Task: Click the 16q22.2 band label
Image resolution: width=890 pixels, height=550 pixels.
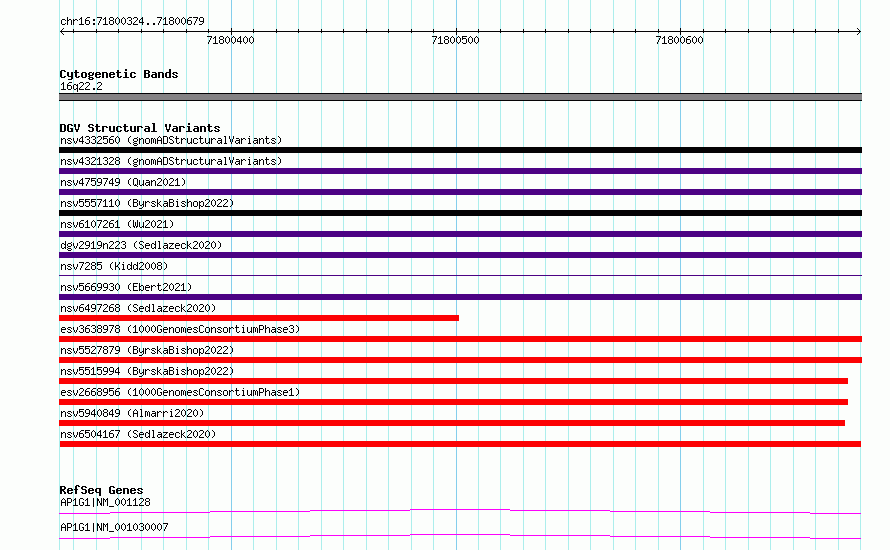Action: (81, 86)
